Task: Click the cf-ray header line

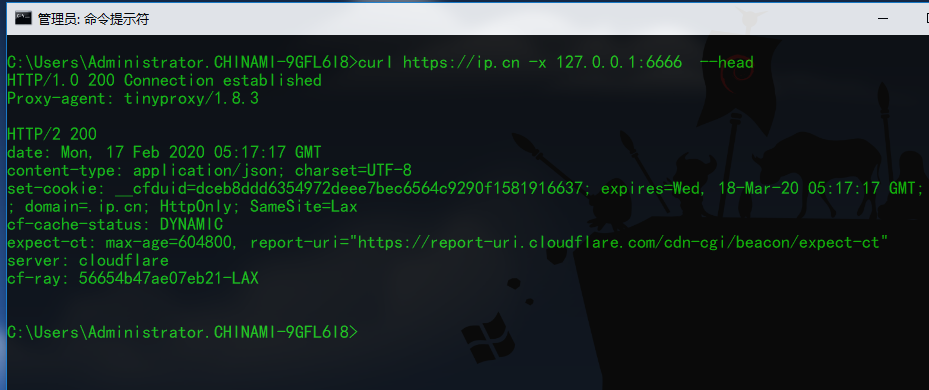Action: (x=133, y=279)
